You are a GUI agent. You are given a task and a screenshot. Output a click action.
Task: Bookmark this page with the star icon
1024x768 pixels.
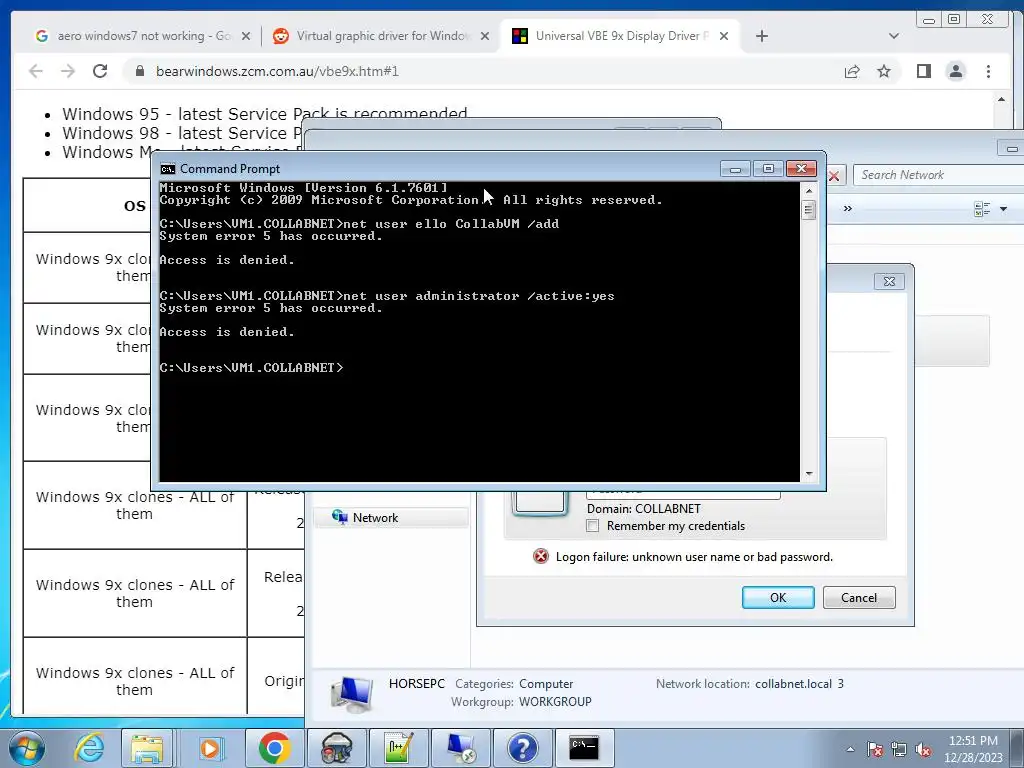point(884,71)
